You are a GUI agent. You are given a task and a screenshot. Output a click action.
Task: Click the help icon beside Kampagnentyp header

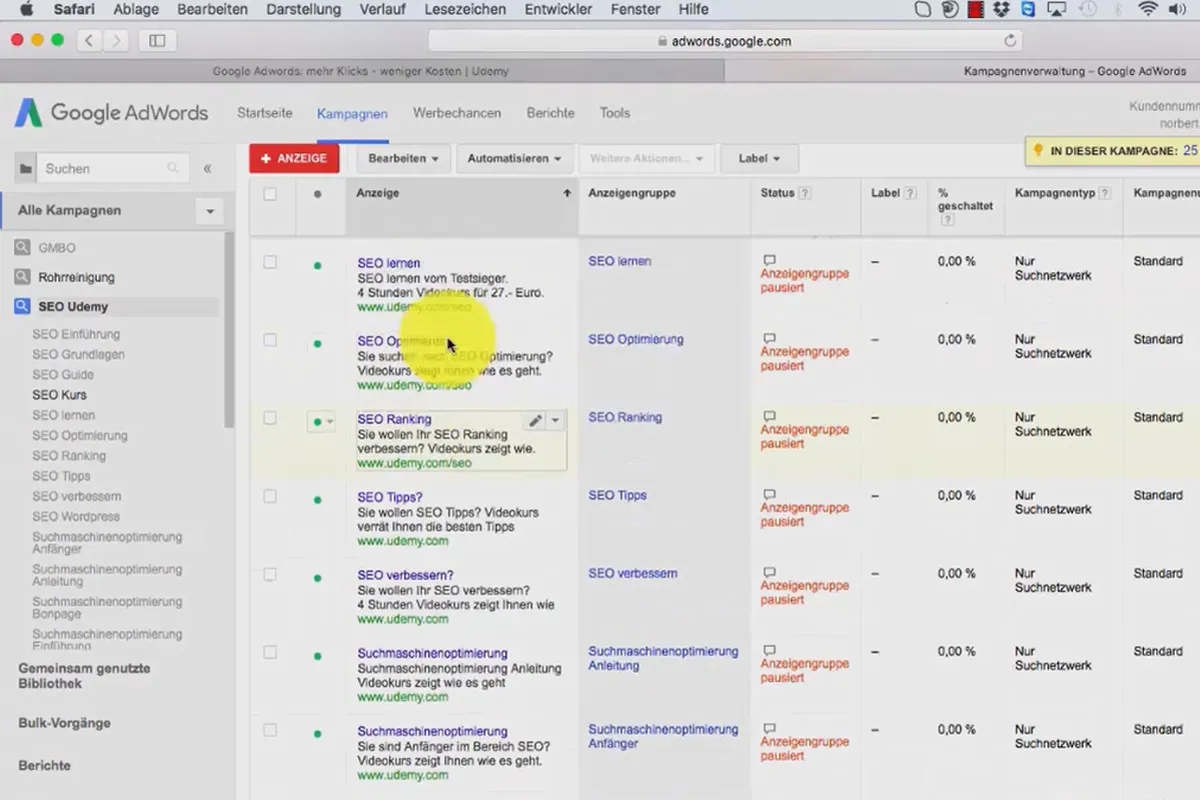(x=1105, y=194)
